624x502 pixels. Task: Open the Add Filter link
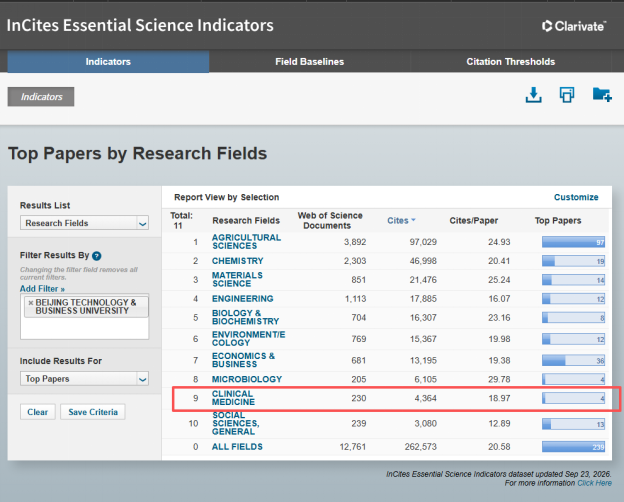tap(42, 289)
